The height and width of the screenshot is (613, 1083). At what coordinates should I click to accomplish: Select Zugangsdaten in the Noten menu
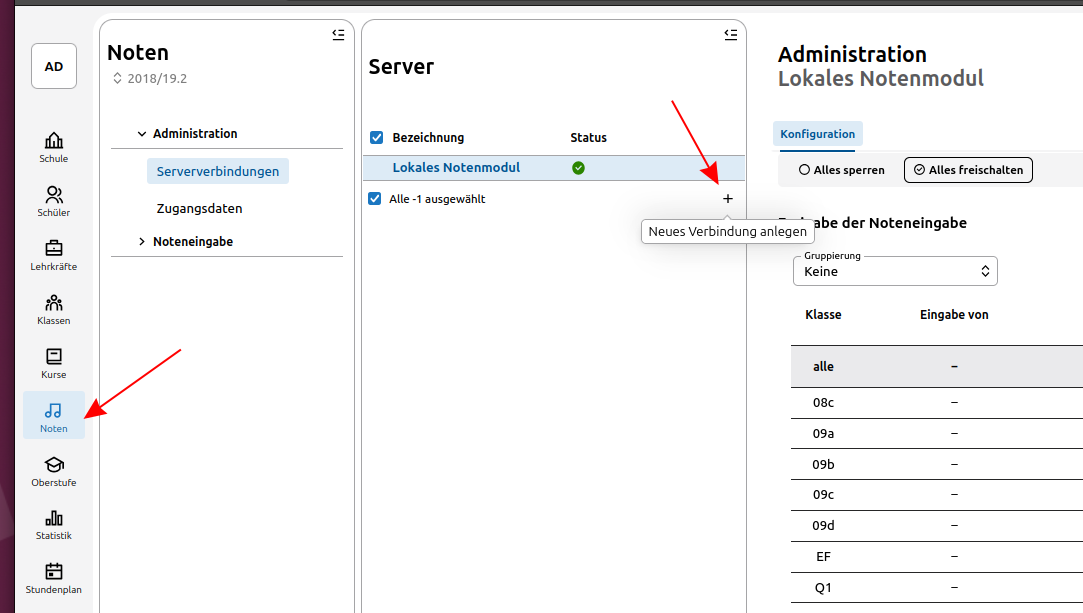click(199, 209)
